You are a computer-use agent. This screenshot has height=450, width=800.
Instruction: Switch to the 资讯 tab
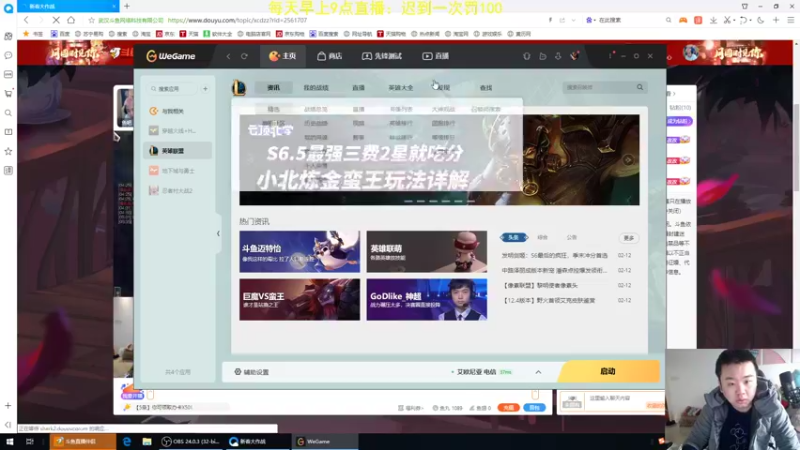click(273, 88)
